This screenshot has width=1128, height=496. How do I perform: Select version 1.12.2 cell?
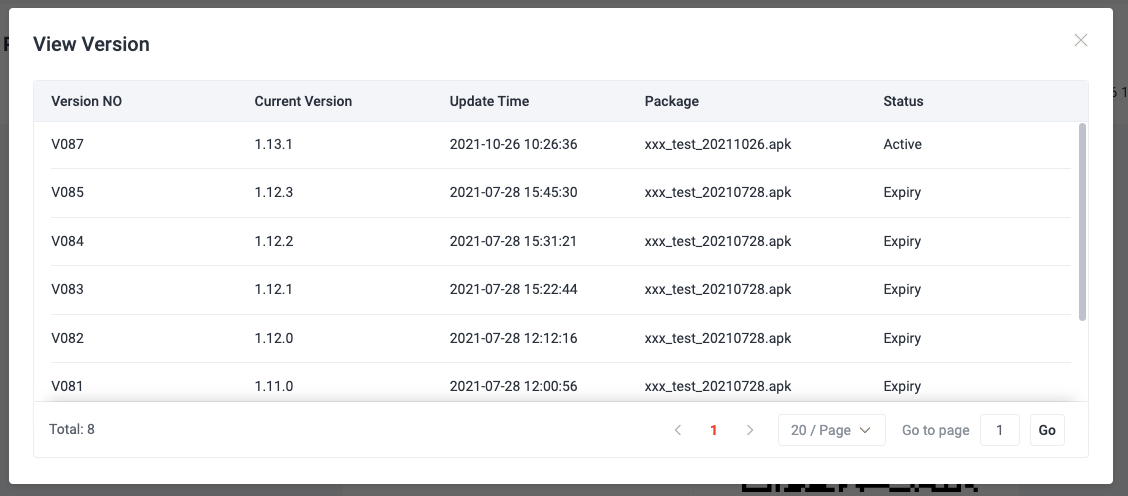(273, 241)
